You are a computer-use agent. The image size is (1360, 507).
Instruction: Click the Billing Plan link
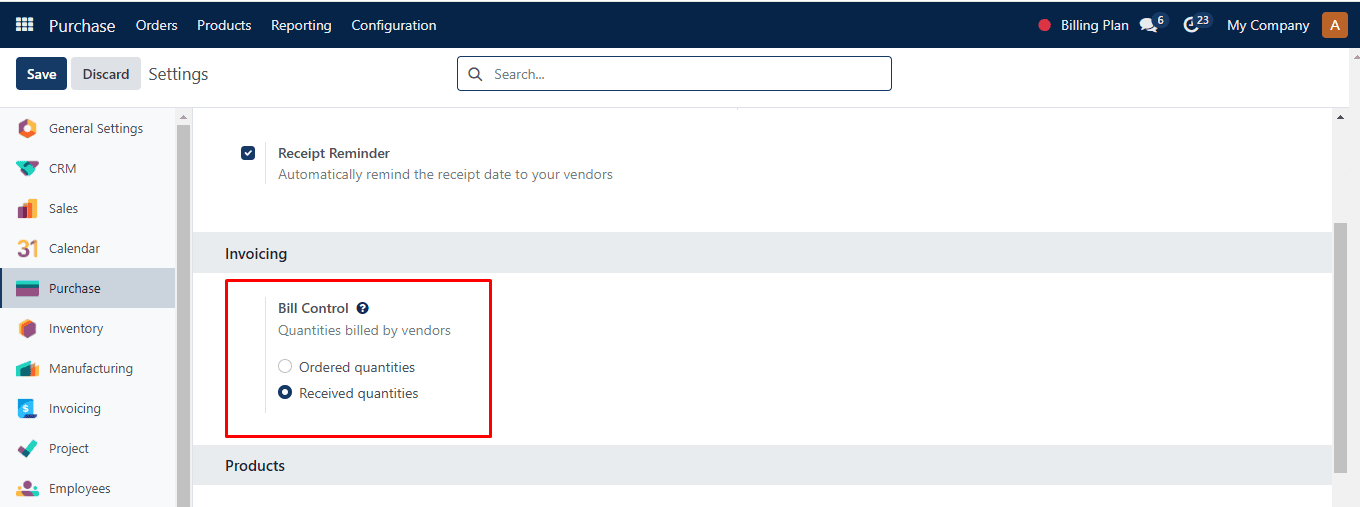point(1094,26)
